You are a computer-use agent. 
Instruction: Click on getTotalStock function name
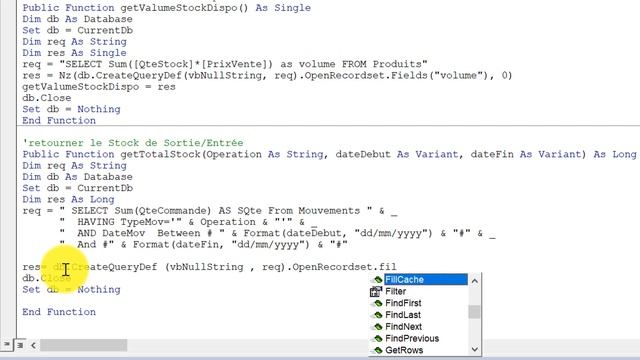coord(160,154)
